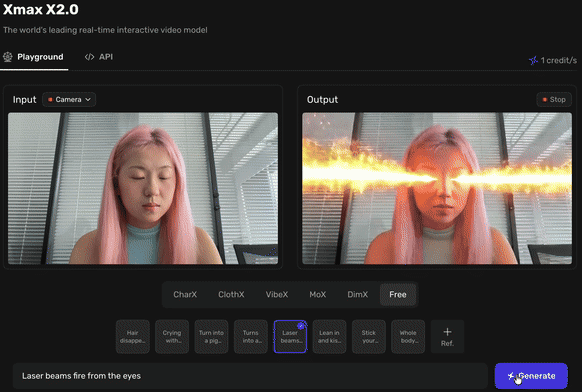Open the API tab
The width and height of the screenshot is (582, 392).
click(x=99, y=57)
